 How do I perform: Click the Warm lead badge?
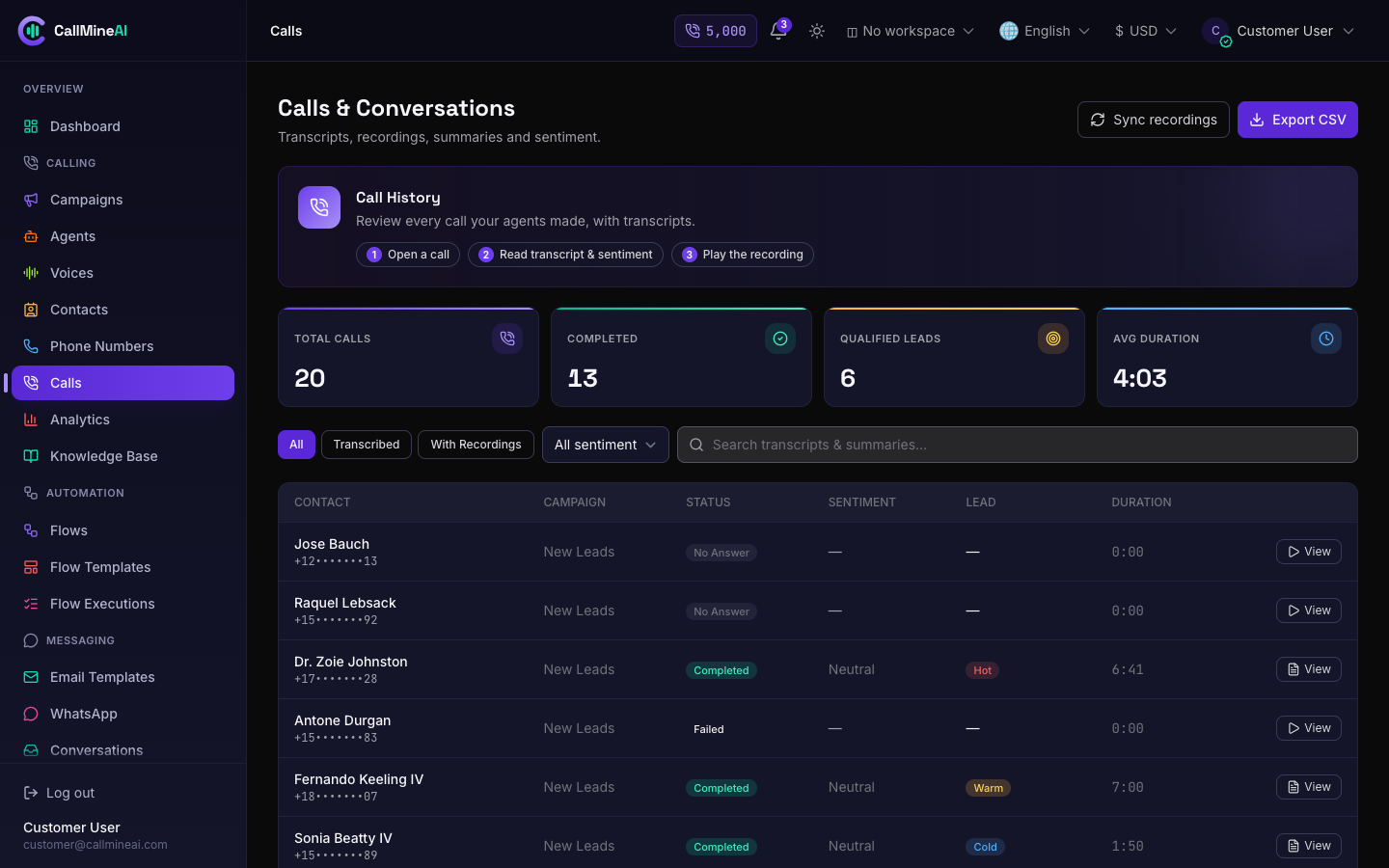point(988,788)
